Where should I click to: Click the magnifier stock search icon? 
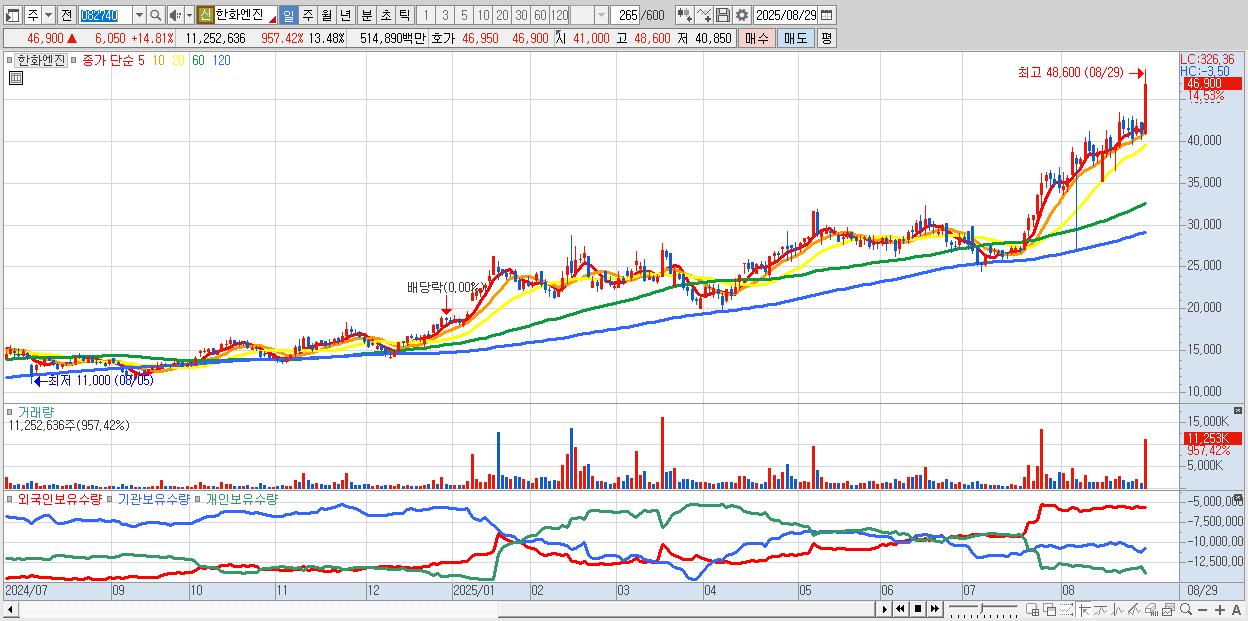click(x=155, y=15)
